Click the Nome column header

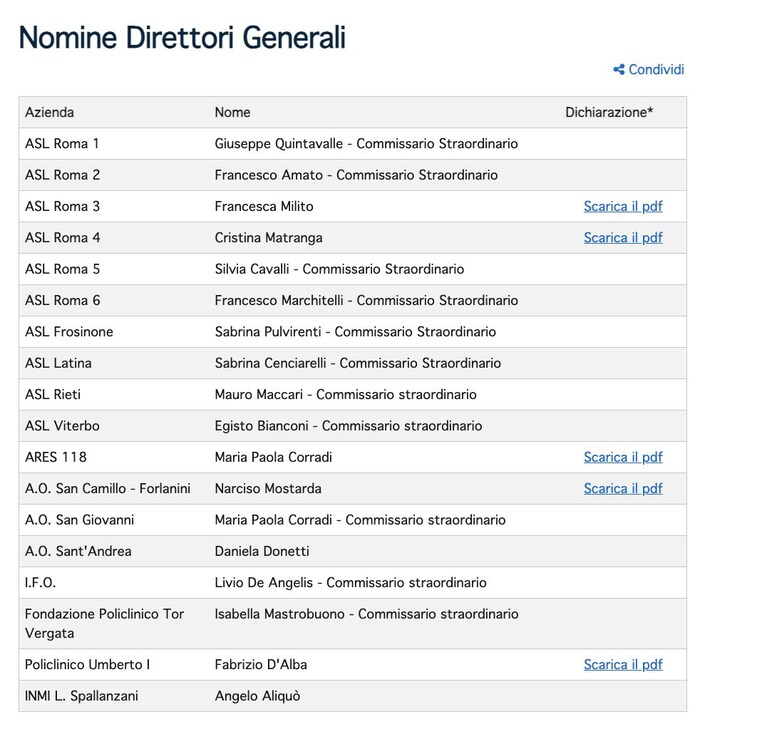(232, 113)
